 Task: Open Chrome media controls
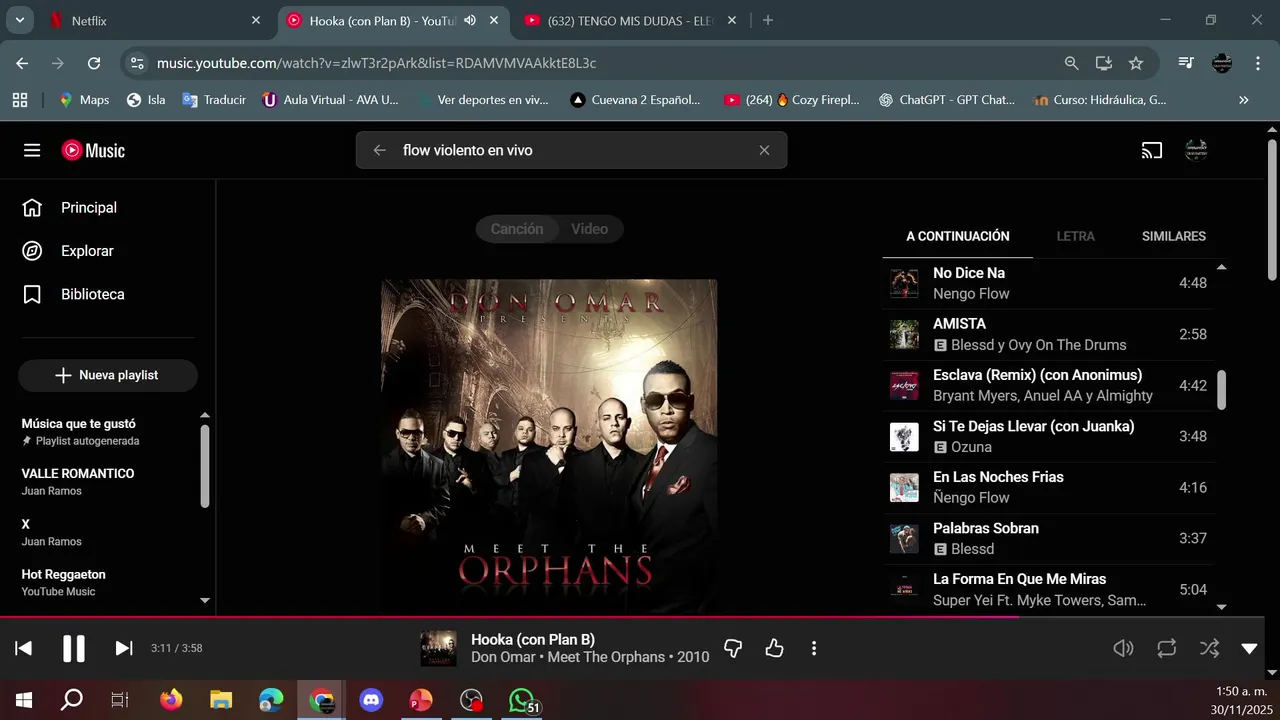pos(1186,63)
